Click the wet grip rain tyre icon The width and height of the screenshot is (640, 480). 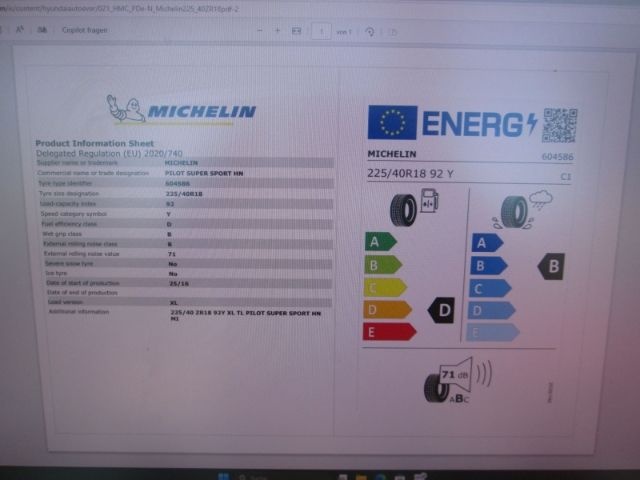pos(522,209)
